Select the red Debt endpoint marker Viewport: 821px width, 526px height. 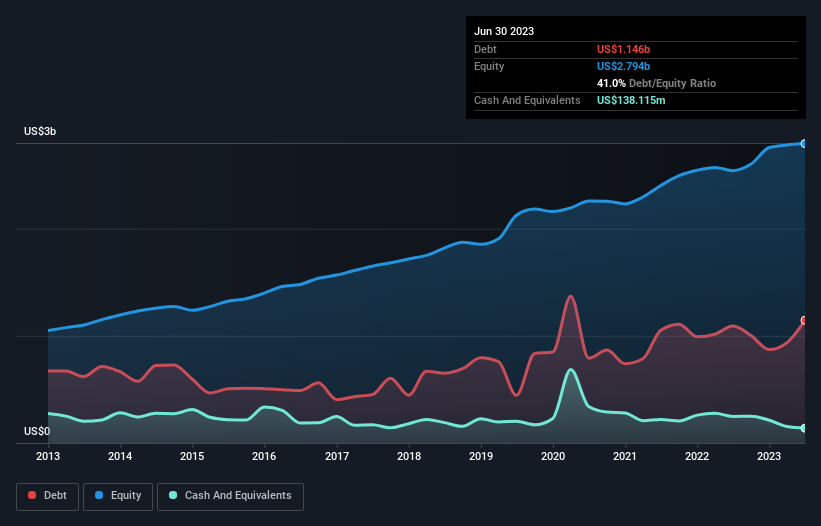(804, 320)
